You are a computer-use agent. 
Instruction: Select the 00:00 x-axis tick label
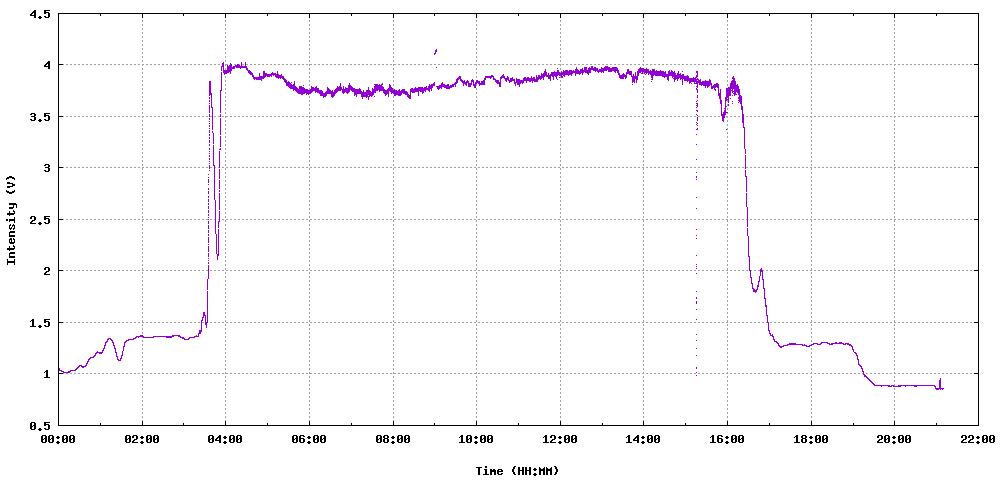(59, 439)
